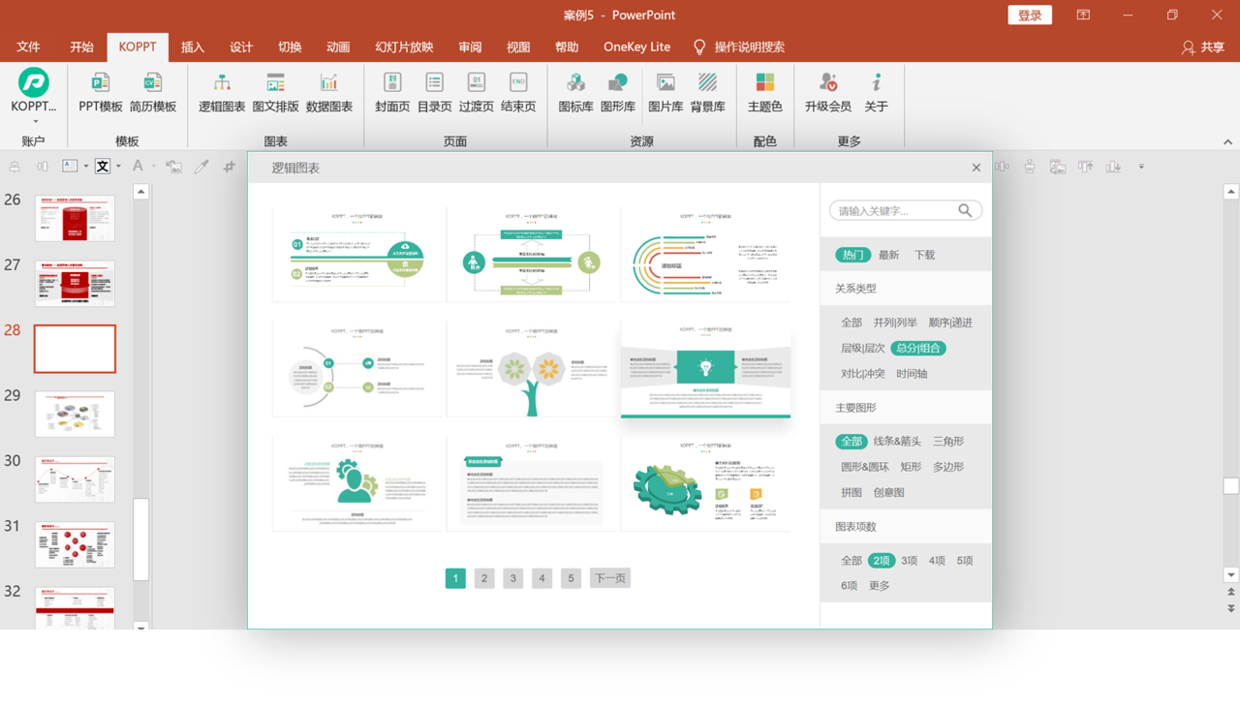Image resolution: width=1240 pixels, height=709 pixels.
Task: Open 主题色 theme colors
Action: click(765, 92)
